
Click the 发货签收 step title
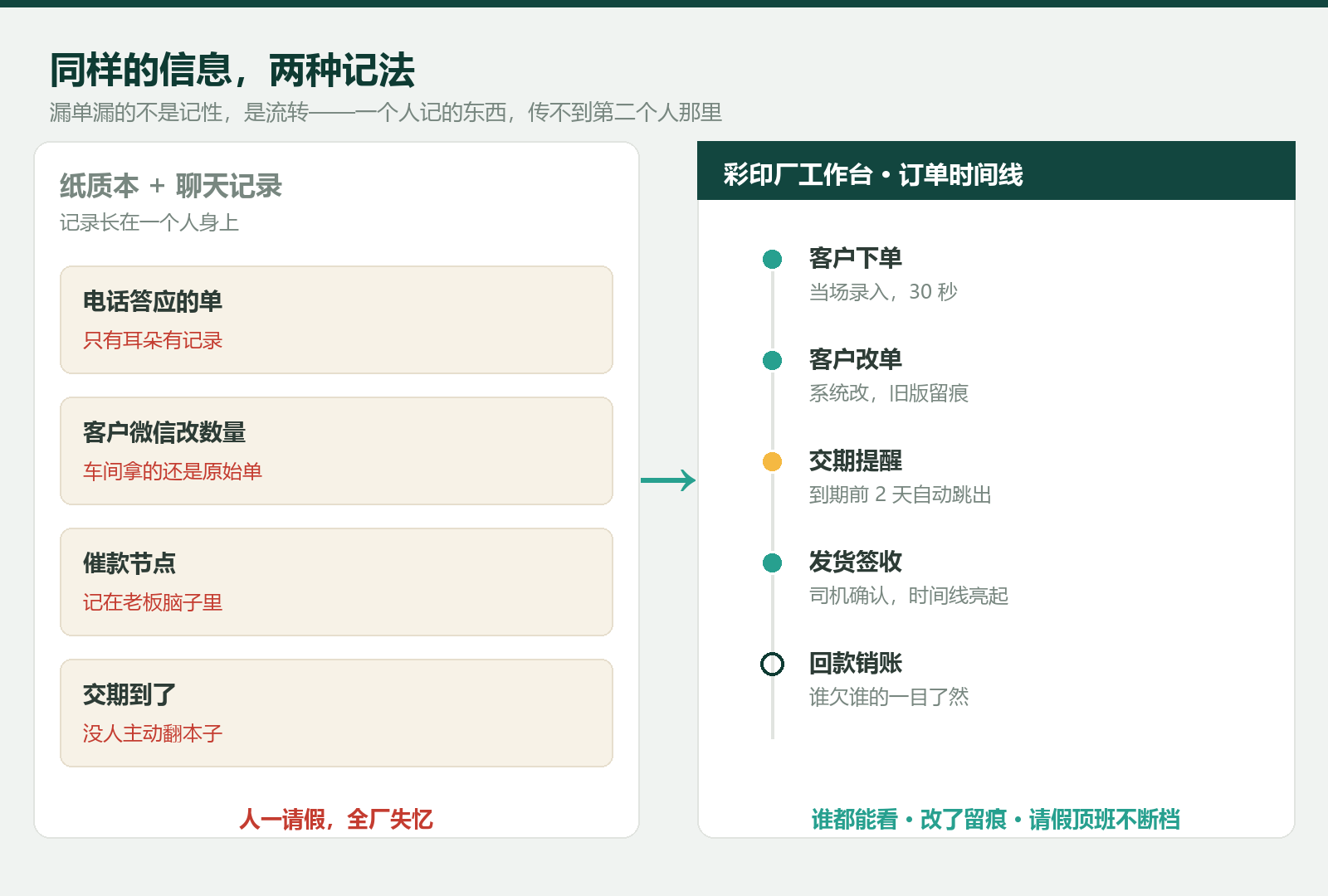click(x=856, y=562)
